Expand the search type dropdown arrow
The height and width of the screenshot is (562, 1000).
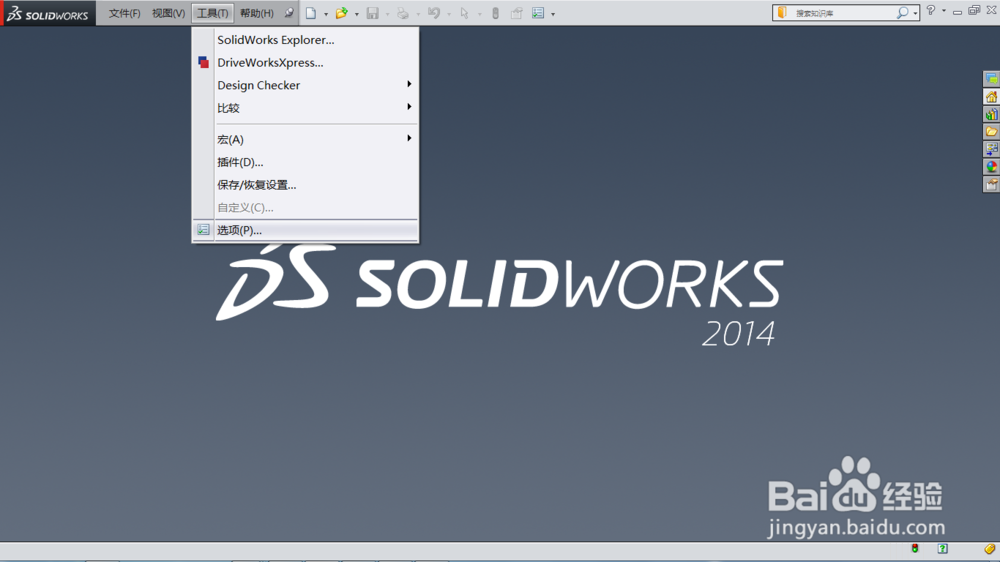tap(915, 13)
